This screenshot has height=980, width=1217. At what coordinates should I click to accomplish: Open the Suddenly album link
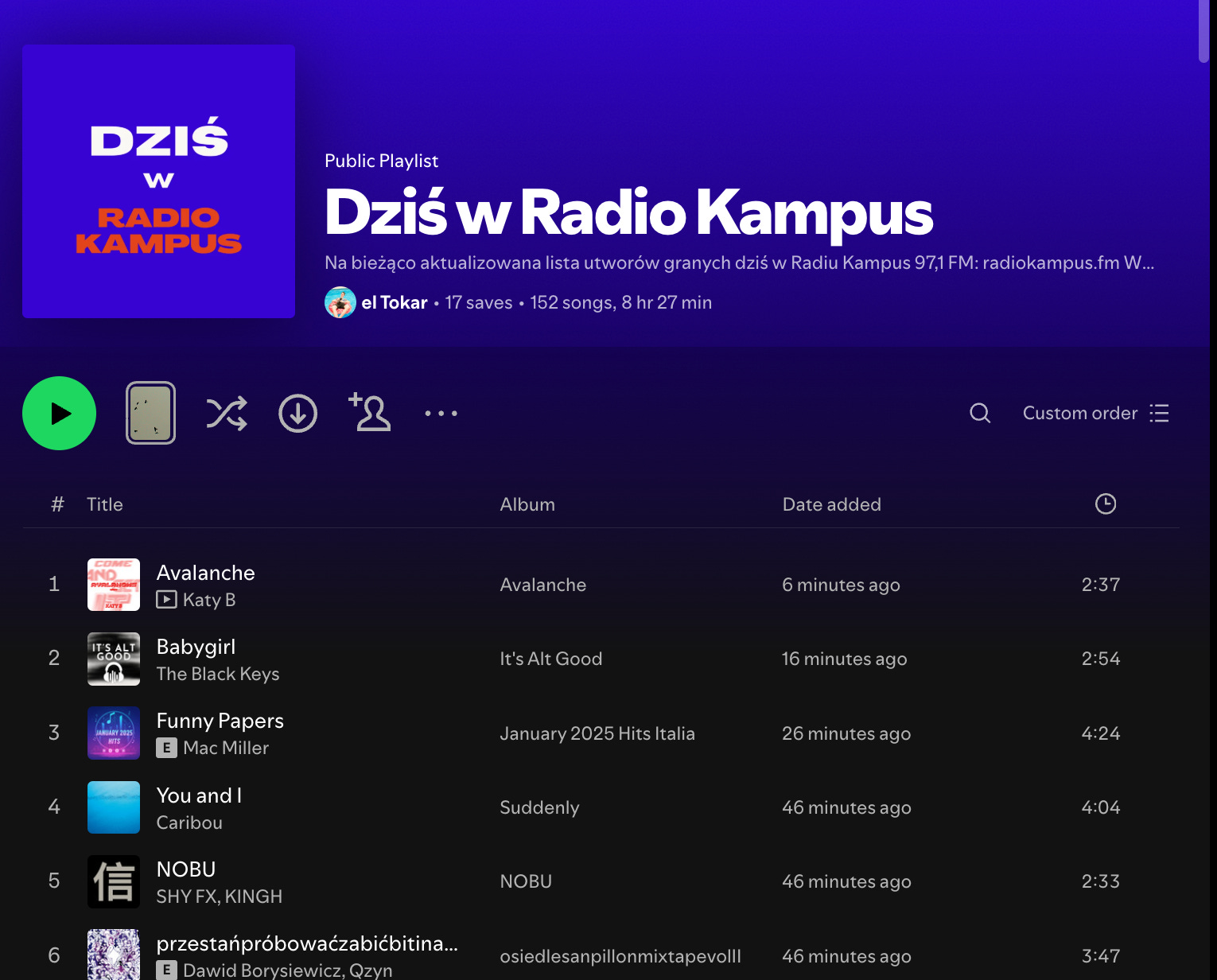pyautogui.click(x=539, y=807)
